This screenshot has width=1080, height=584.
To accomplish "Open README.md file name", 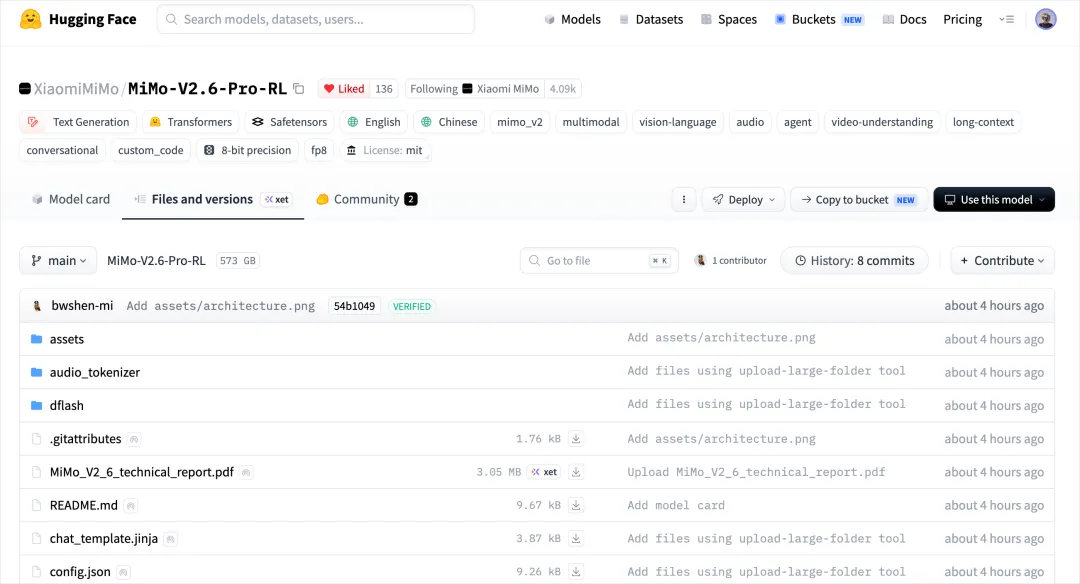I will [83, 505].
